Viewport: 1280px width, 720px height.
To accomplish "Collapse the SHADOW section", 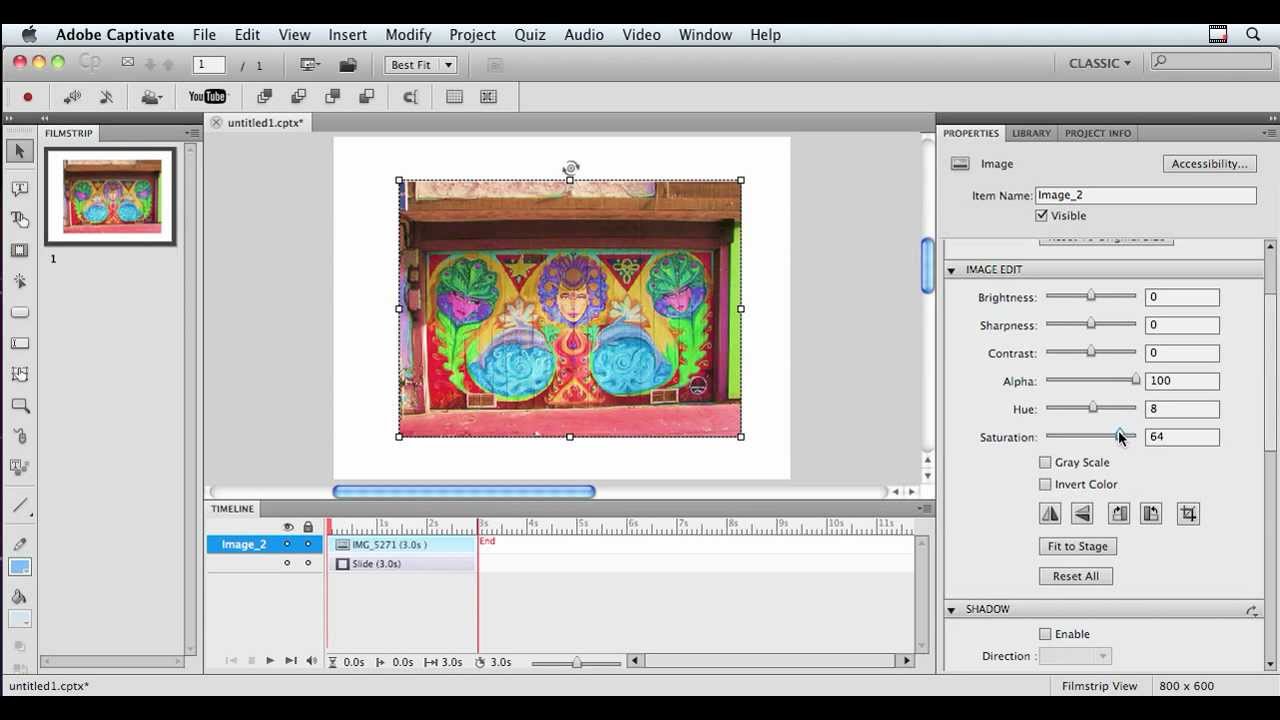I will 951,609.
